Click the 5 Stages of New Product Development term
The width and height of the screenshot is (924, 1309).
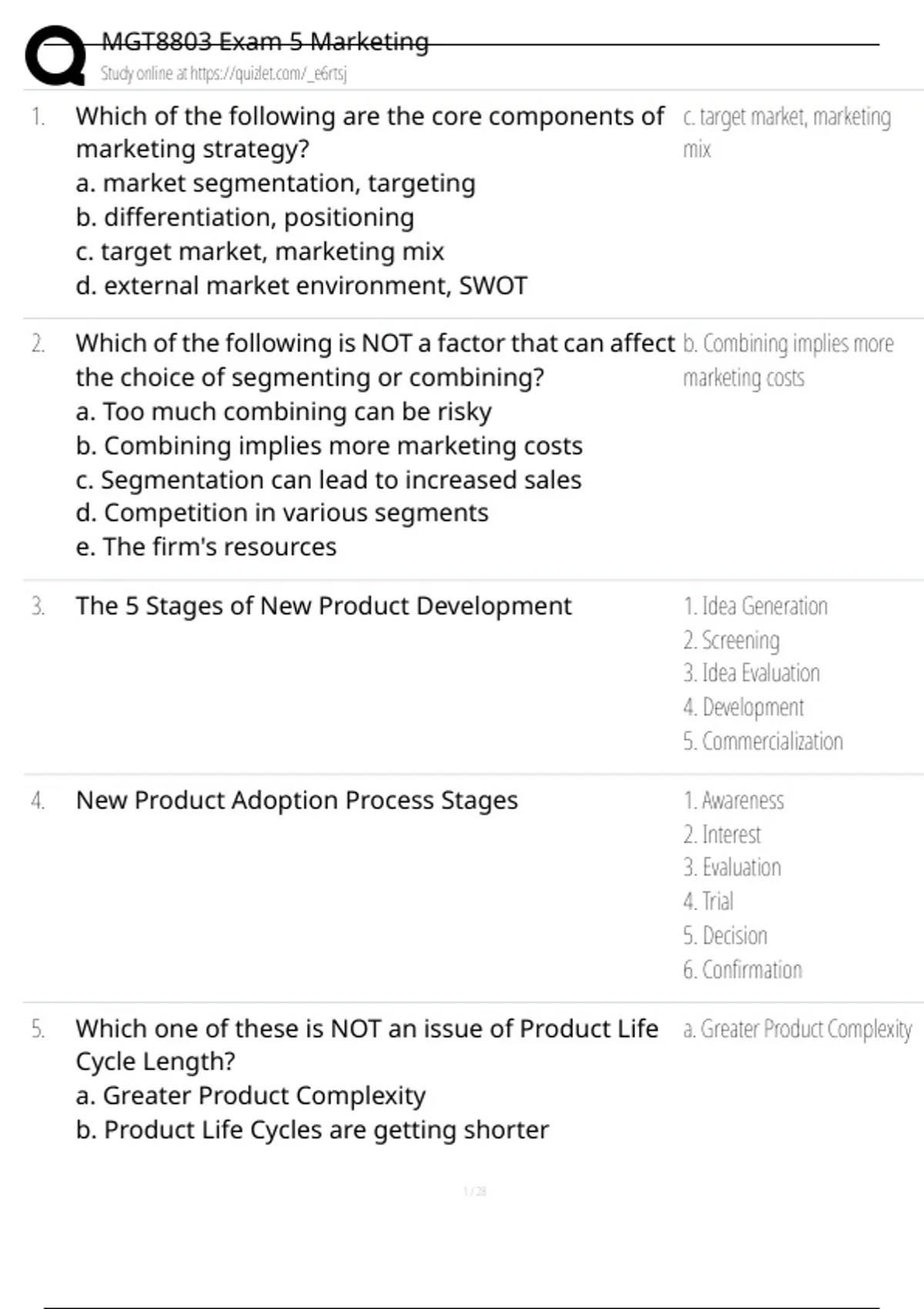click(x=323, y=606)
